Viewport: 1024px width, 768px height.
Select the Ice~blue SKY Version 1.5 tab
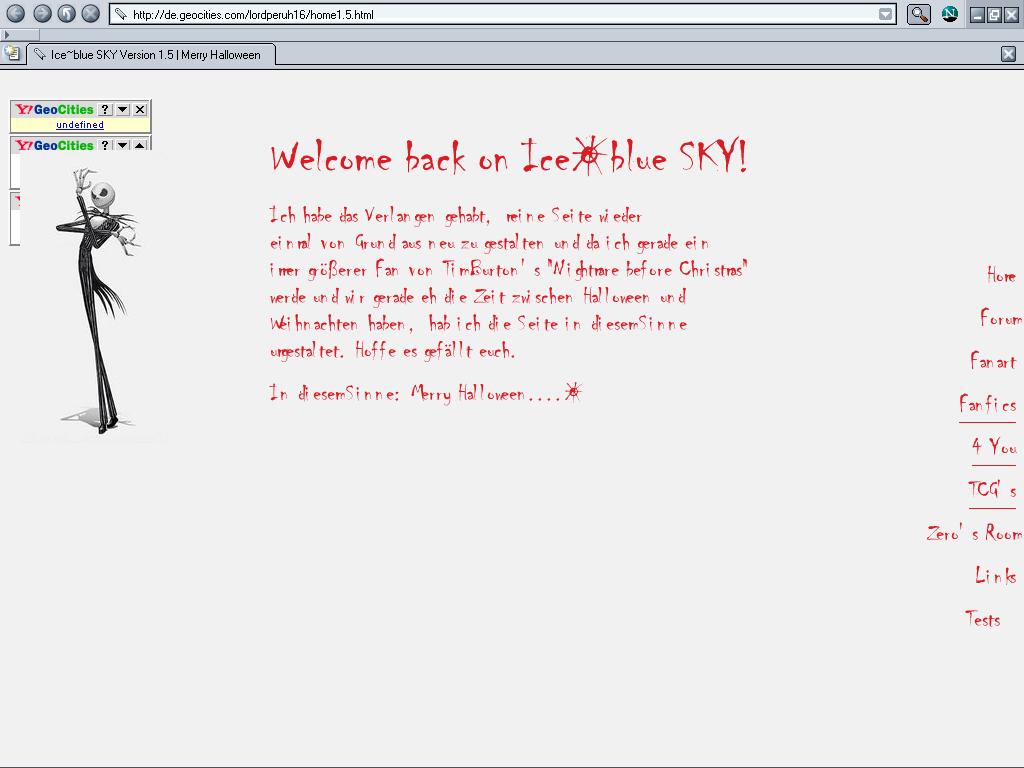151,54
